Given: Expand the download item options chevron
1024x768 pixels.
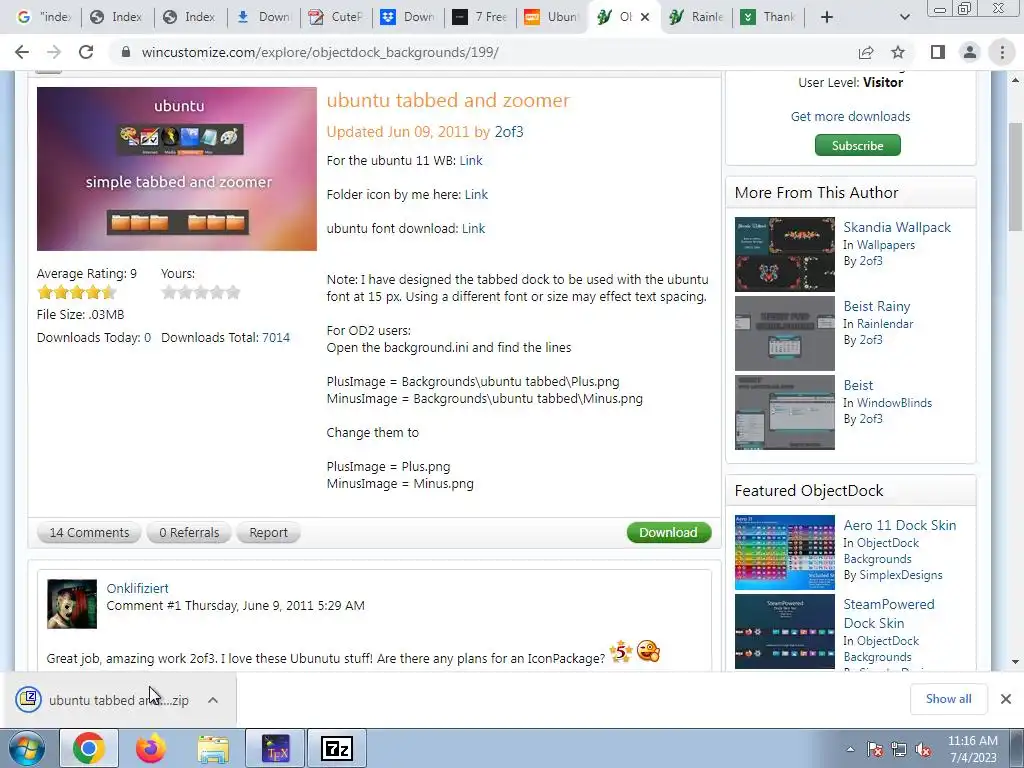Looking at the screenshot, I should (213, 700).
